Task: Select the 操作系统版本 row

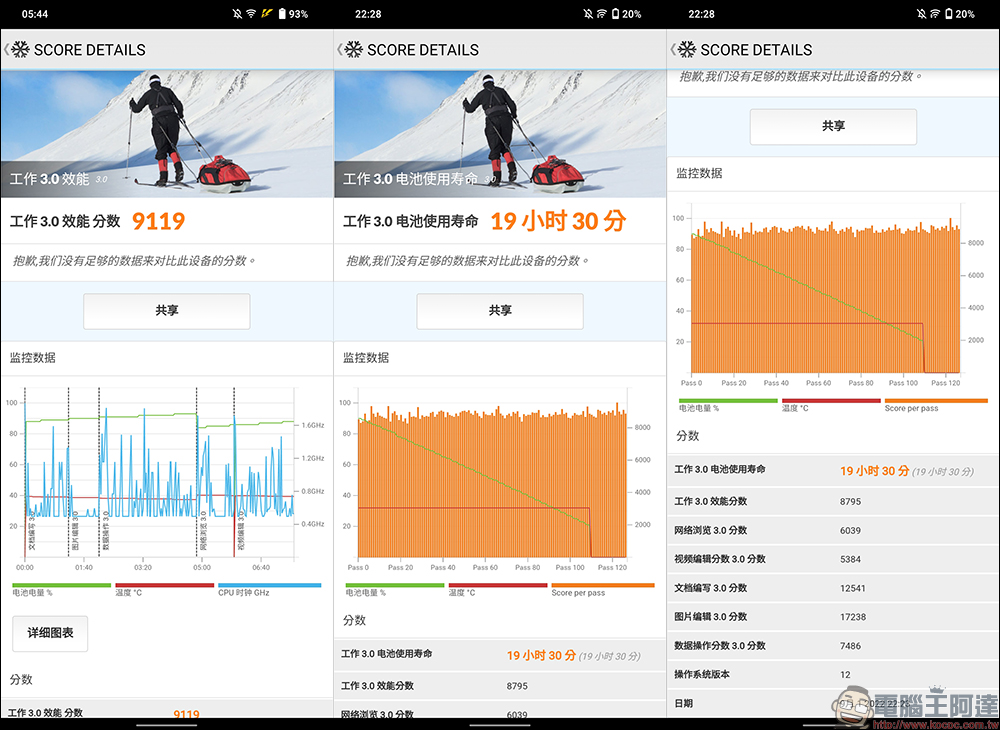Action: pos(833,675)
